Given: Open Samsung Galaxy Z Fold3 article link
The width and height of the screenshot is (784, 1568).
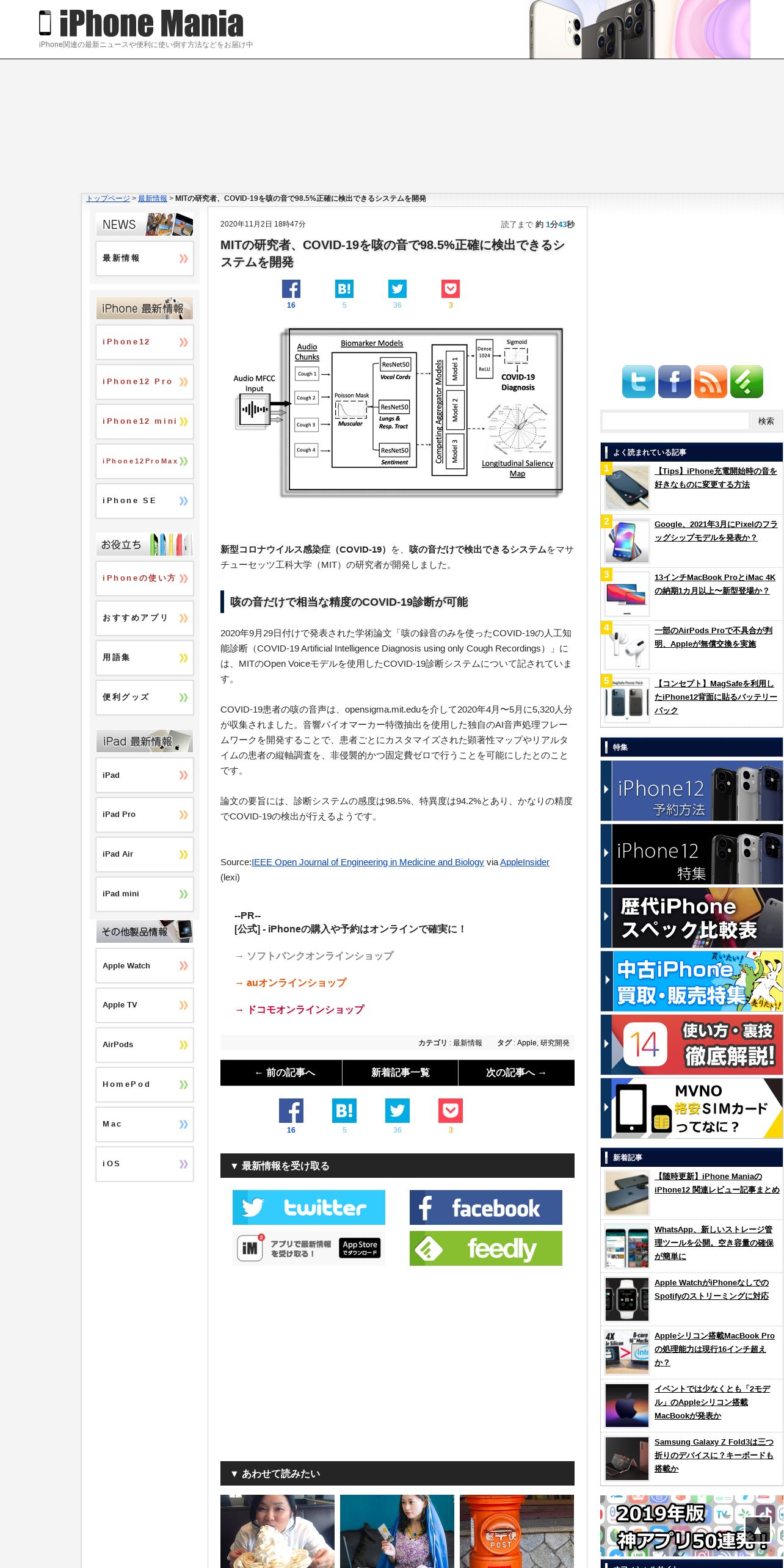Looking at the screenshot, I should click(x=714, y=1455).
